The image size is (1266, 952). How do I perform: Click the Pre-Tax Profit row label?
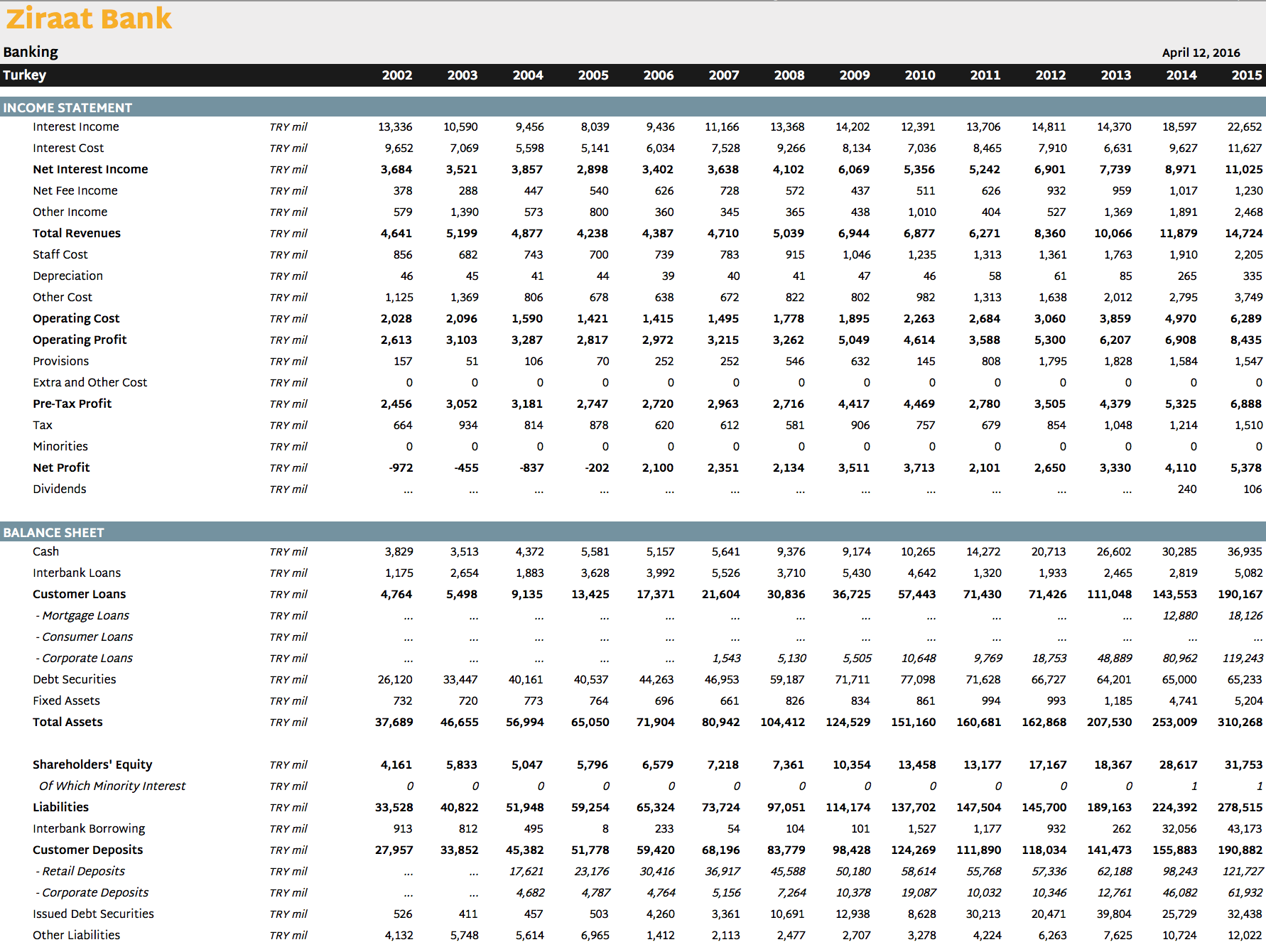(72, 404)
